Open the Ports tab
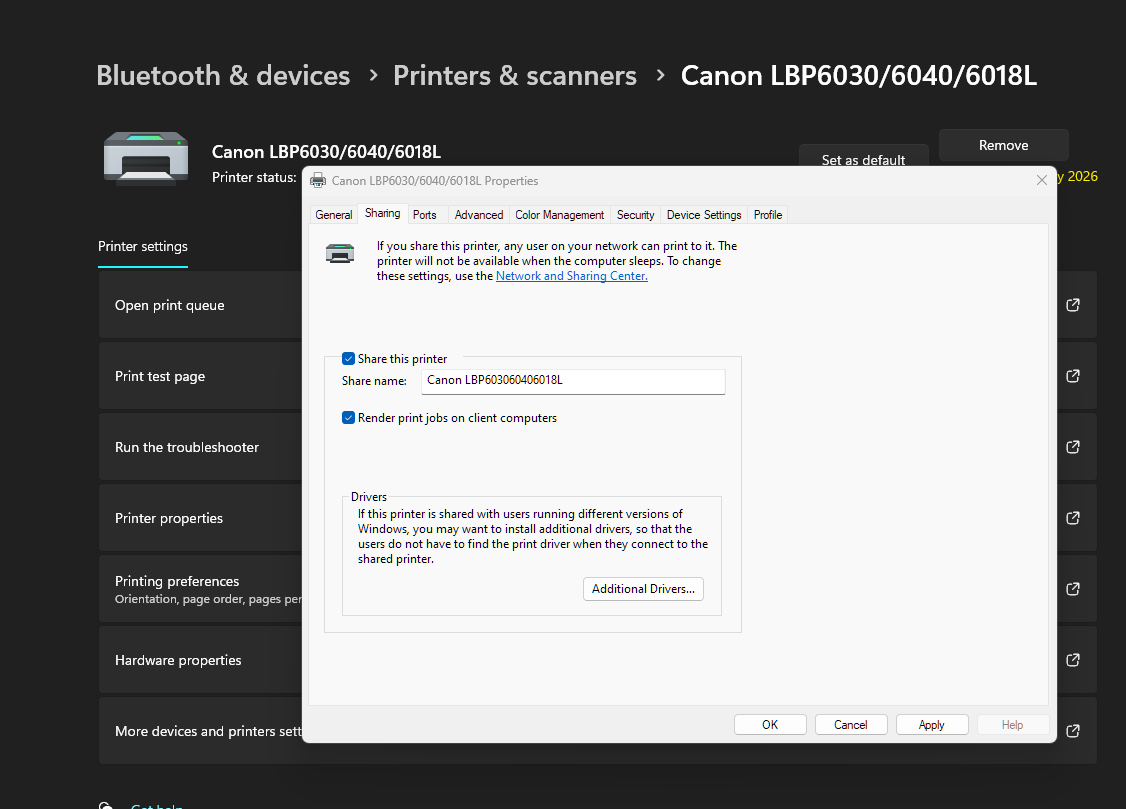 [x=424, y=215]
